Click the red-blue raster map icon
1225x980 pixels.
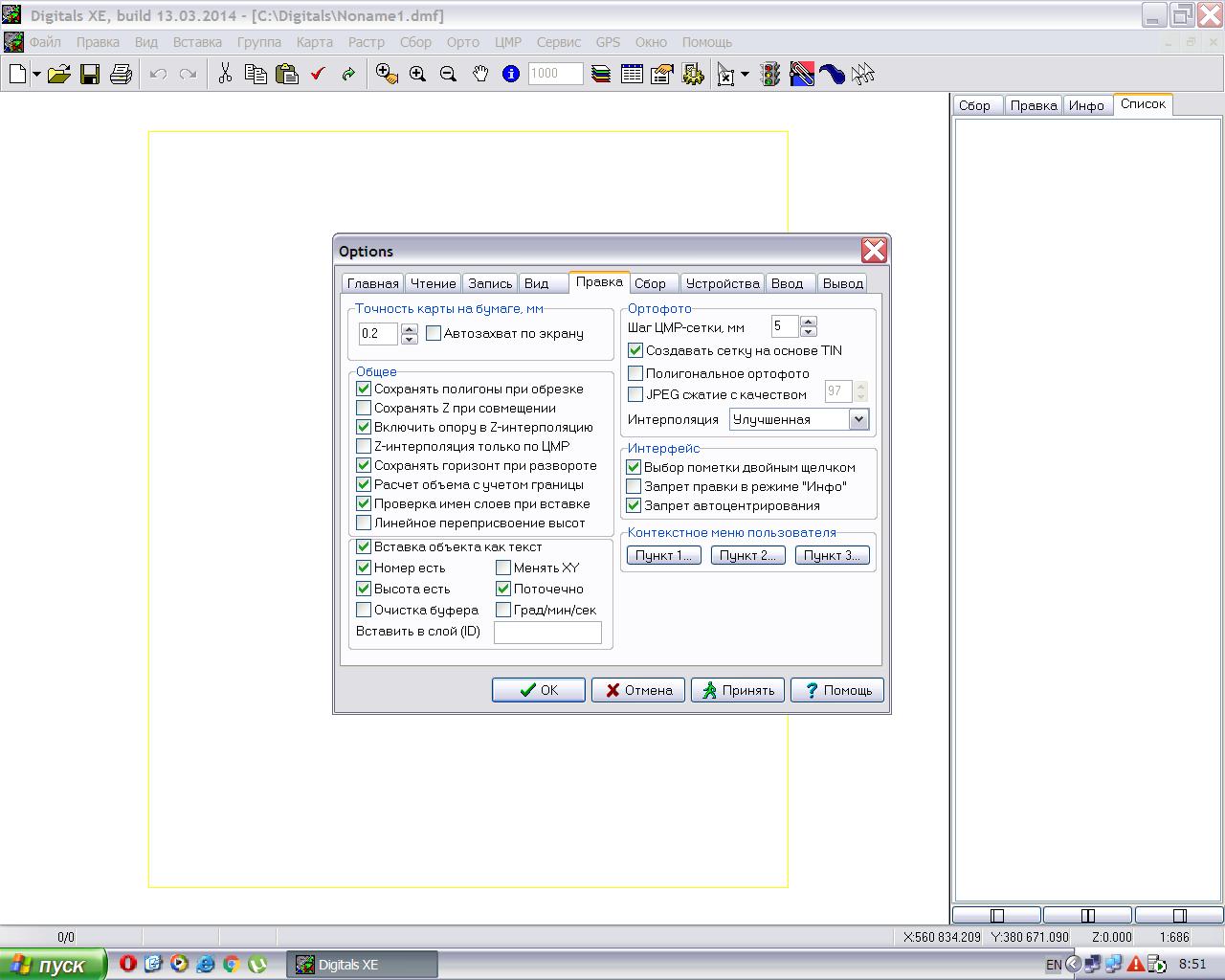pos(802,74)
